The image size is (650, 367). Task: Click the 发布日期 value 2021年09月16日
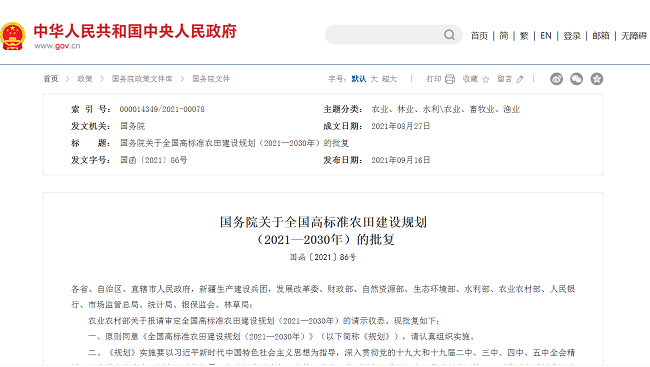click(401, 160)
